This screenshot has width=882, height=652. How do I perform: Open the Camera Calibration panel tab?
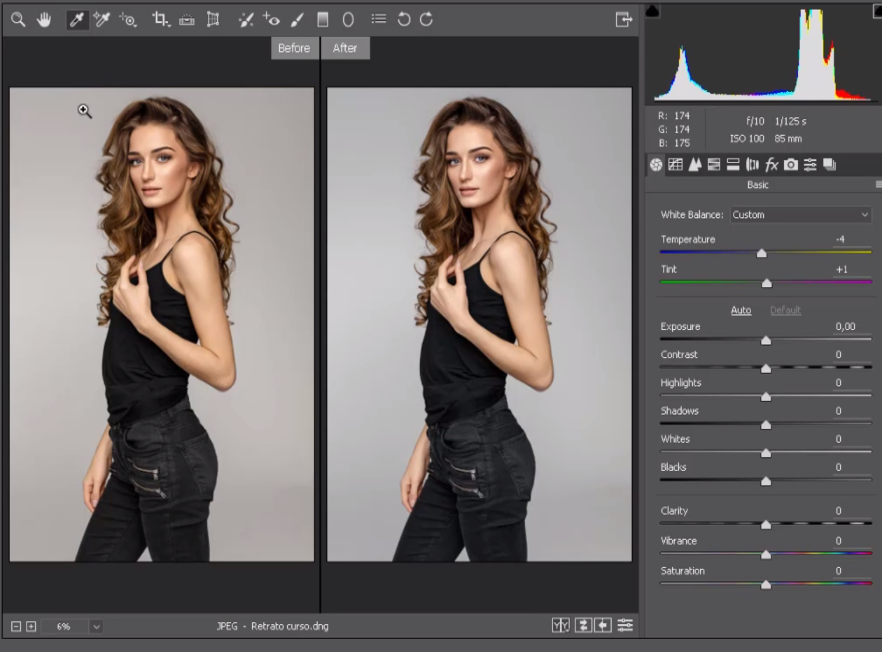pos(791,165)
